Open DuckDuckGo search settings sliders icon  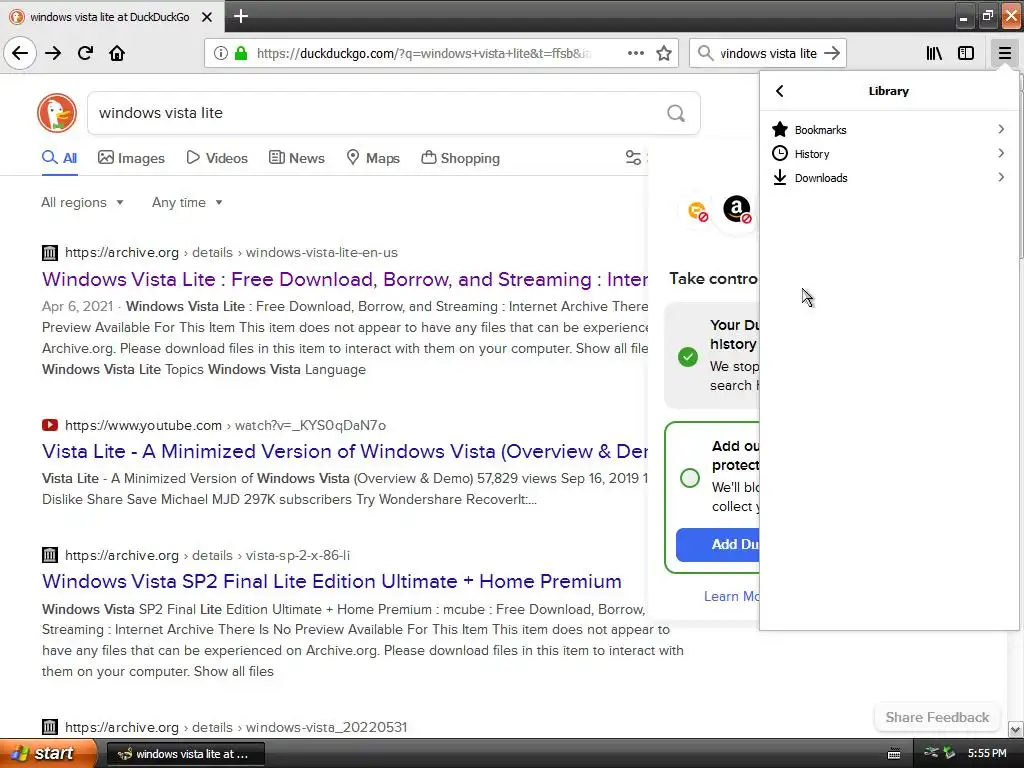633,157
